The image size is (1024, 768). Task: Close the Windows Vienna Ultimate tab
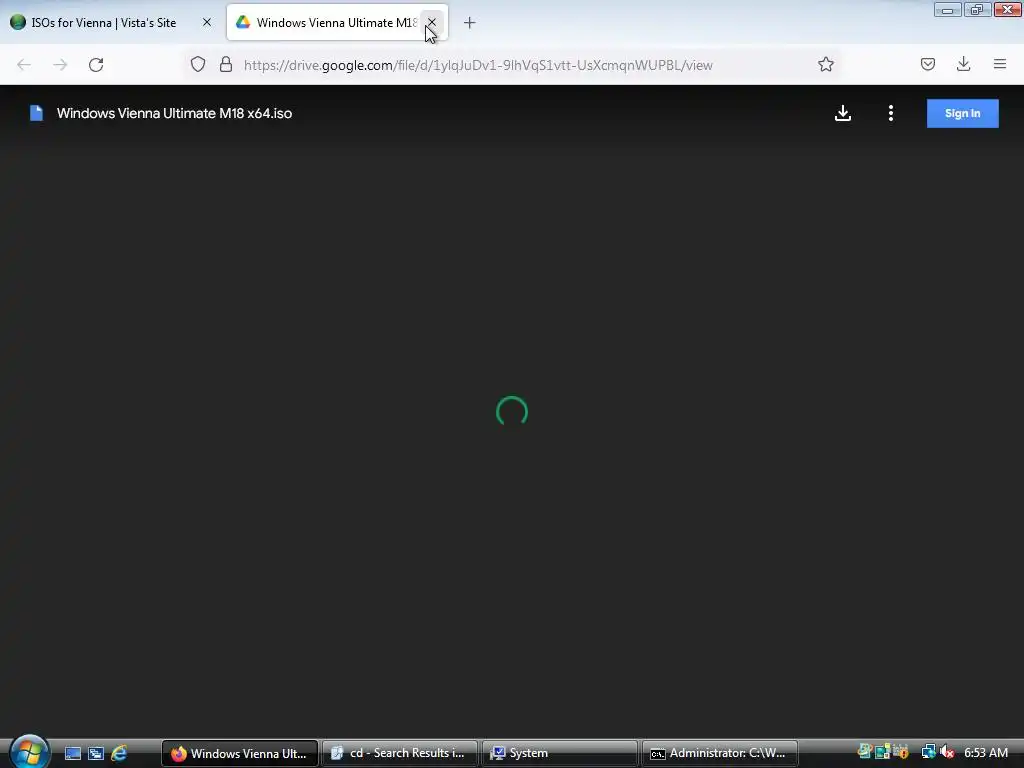pyautogui.click(x=432, y=22)
